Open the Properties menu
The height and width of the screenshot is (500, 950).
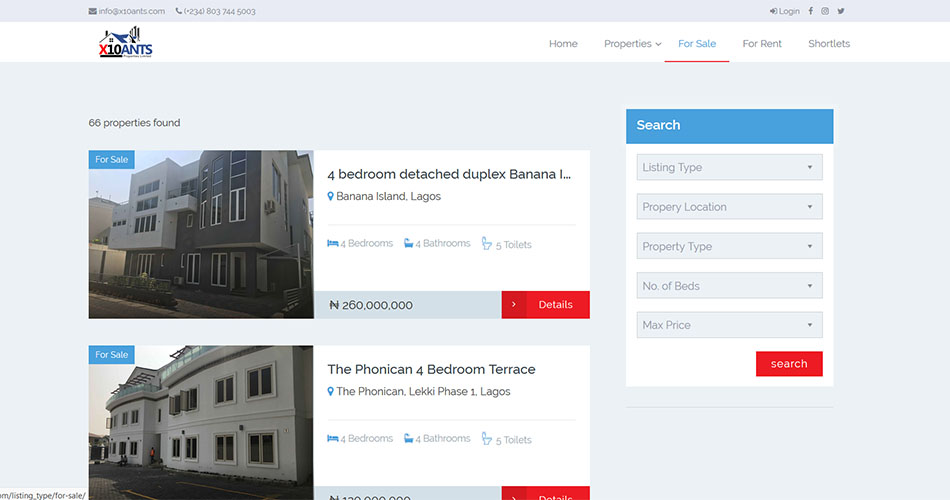point(632,44)
